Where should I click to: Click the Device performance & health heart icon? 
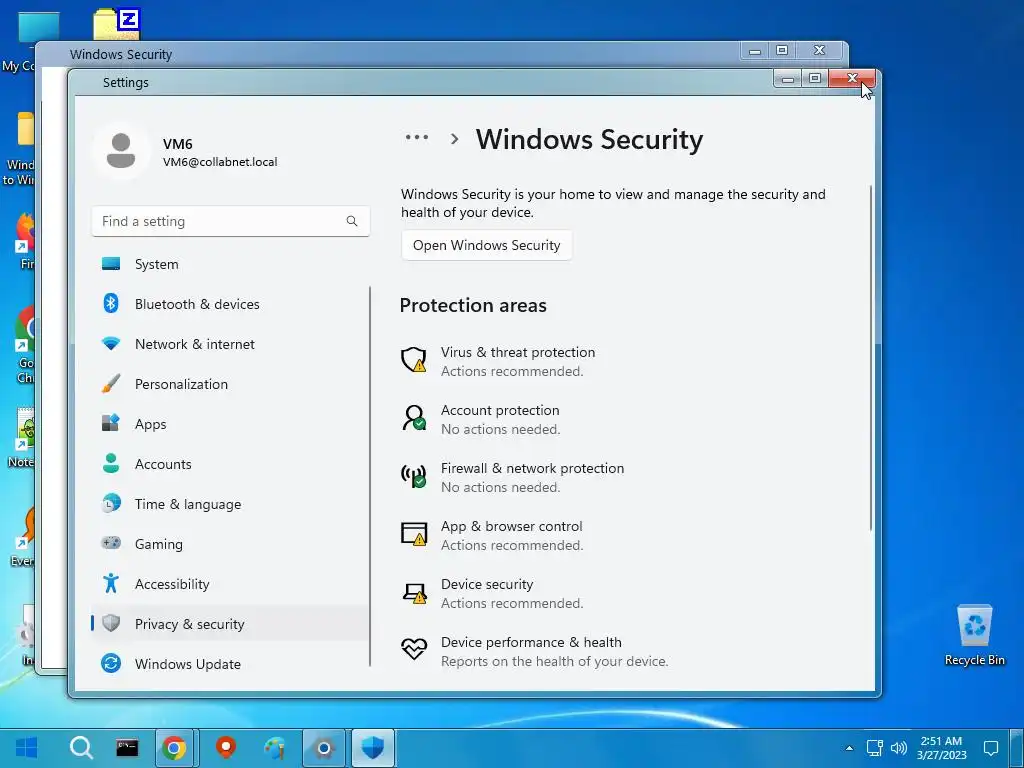414,648
